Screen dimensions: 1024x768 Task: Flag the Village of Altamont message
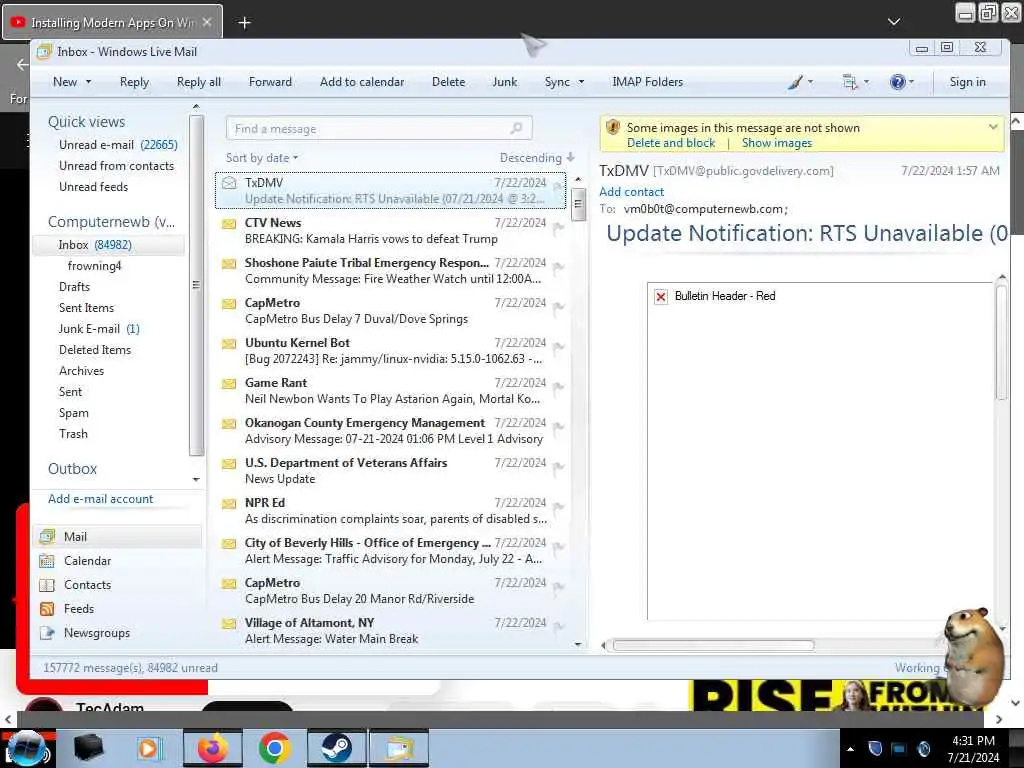tap(558, 628)
